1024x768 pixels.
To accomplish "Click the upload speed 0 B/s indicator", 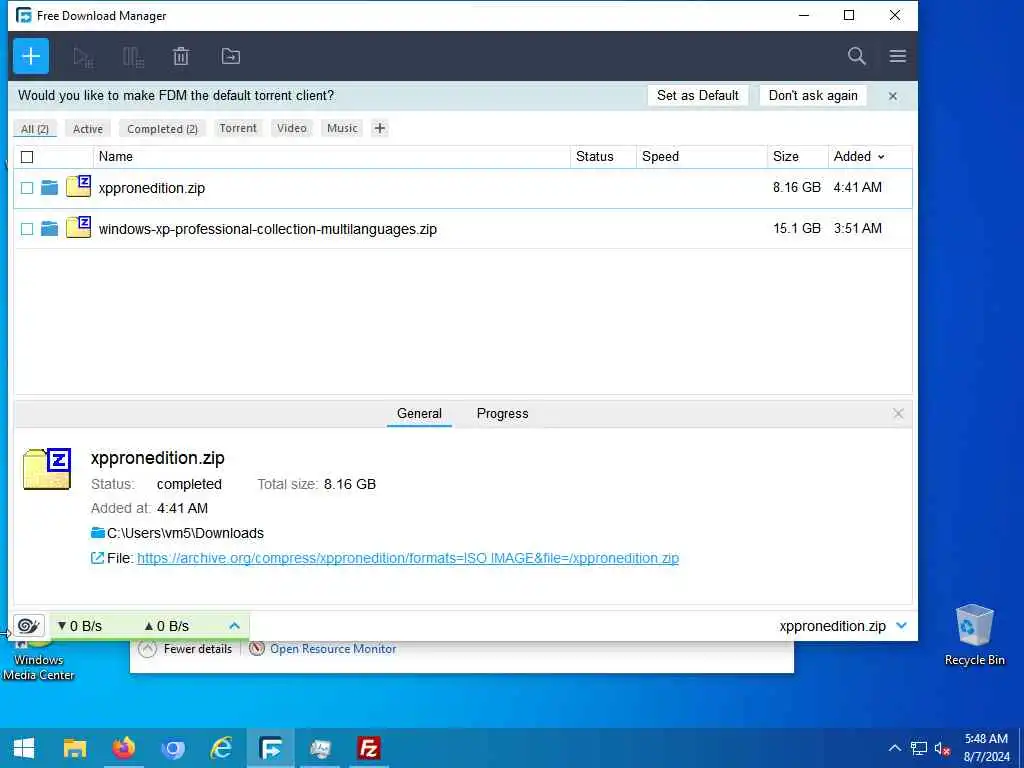I will point(167,626).
